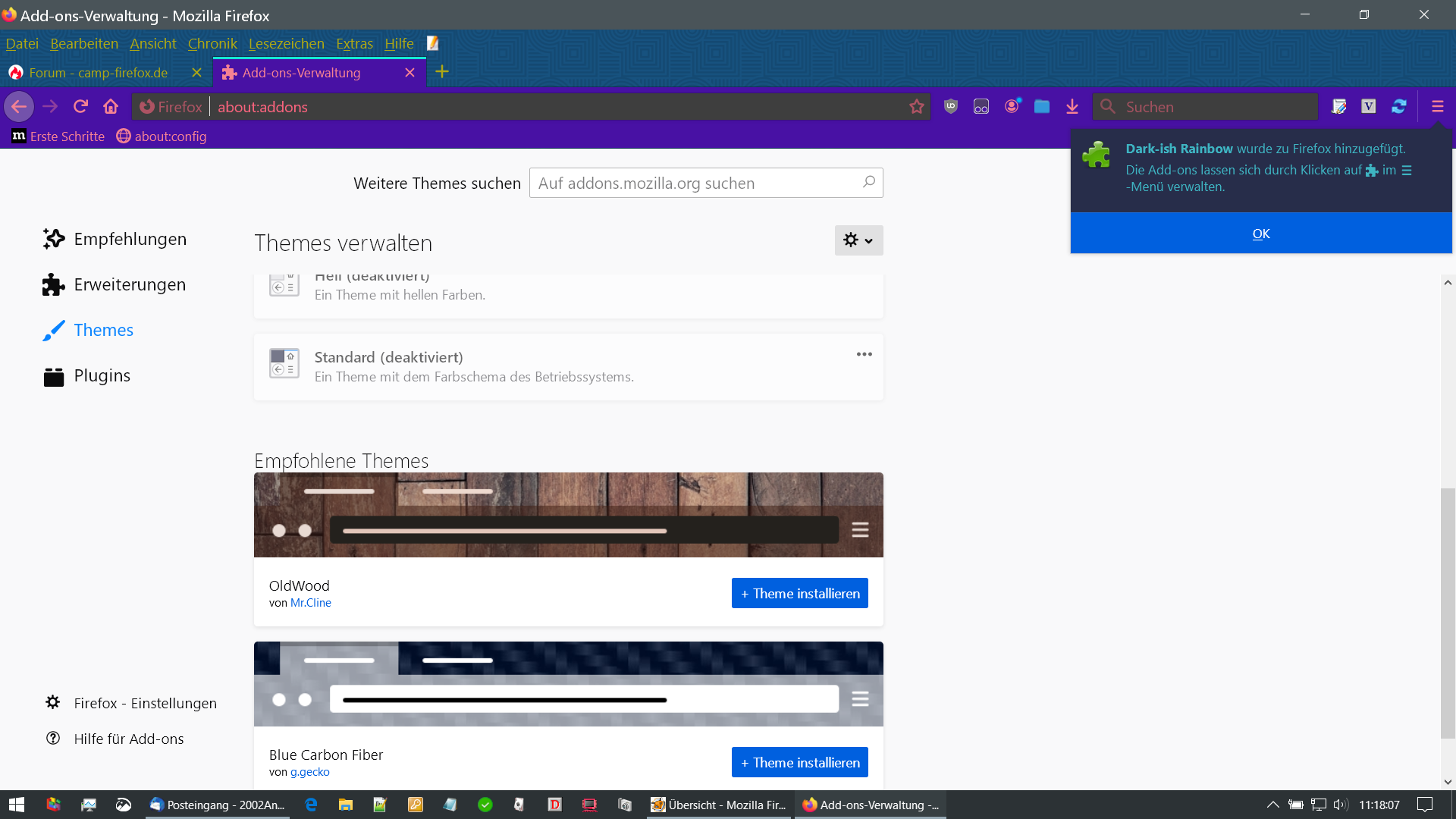Go back with the back arrow
Viewport: 1456px width, 819px height.
19,106
